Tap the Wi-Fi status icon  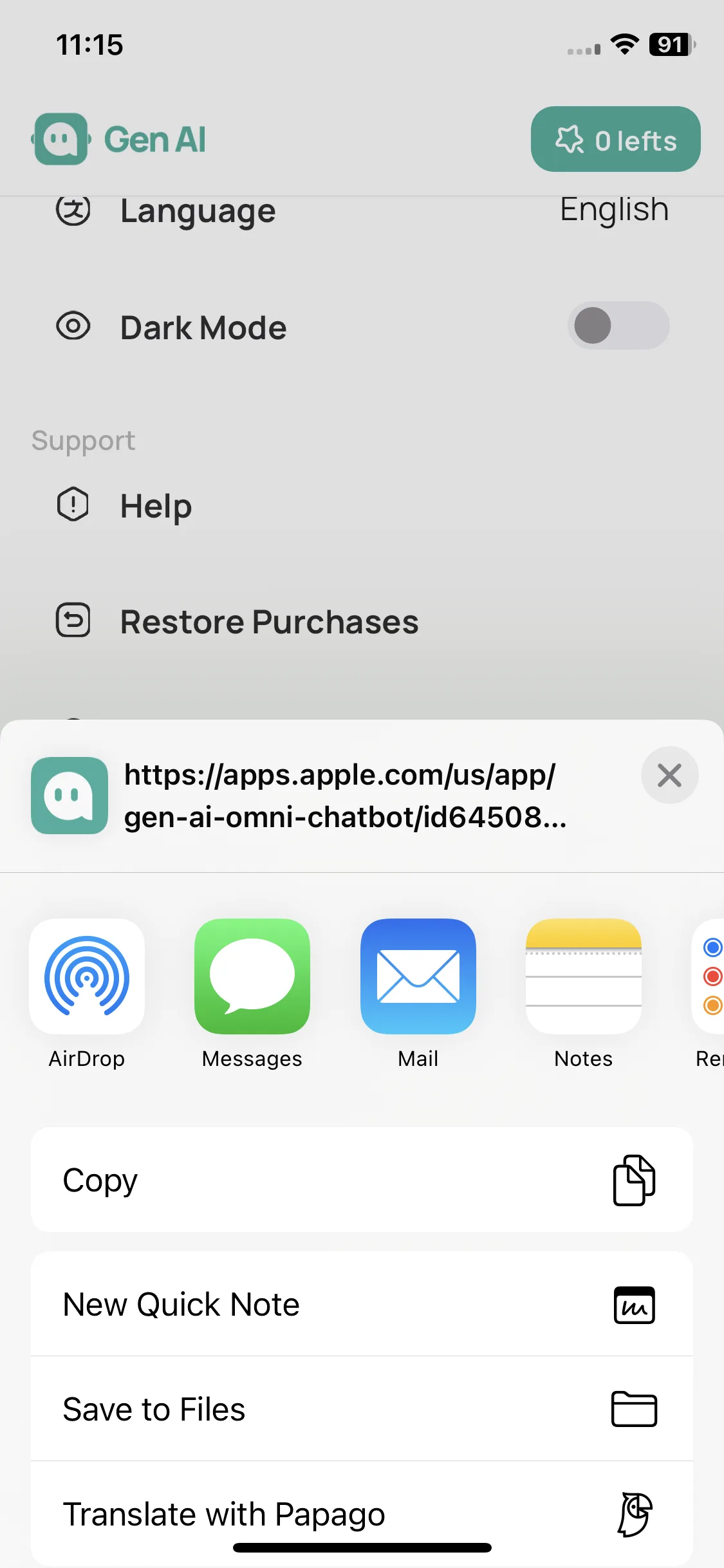[x=625, y=44]
